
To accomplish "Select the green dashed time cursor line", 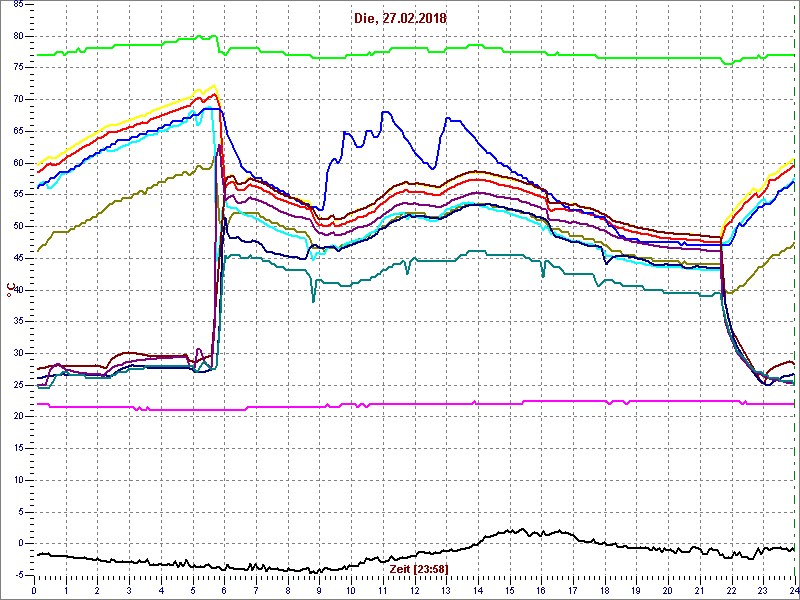I will pyautogui.click(x=795, y=289).
